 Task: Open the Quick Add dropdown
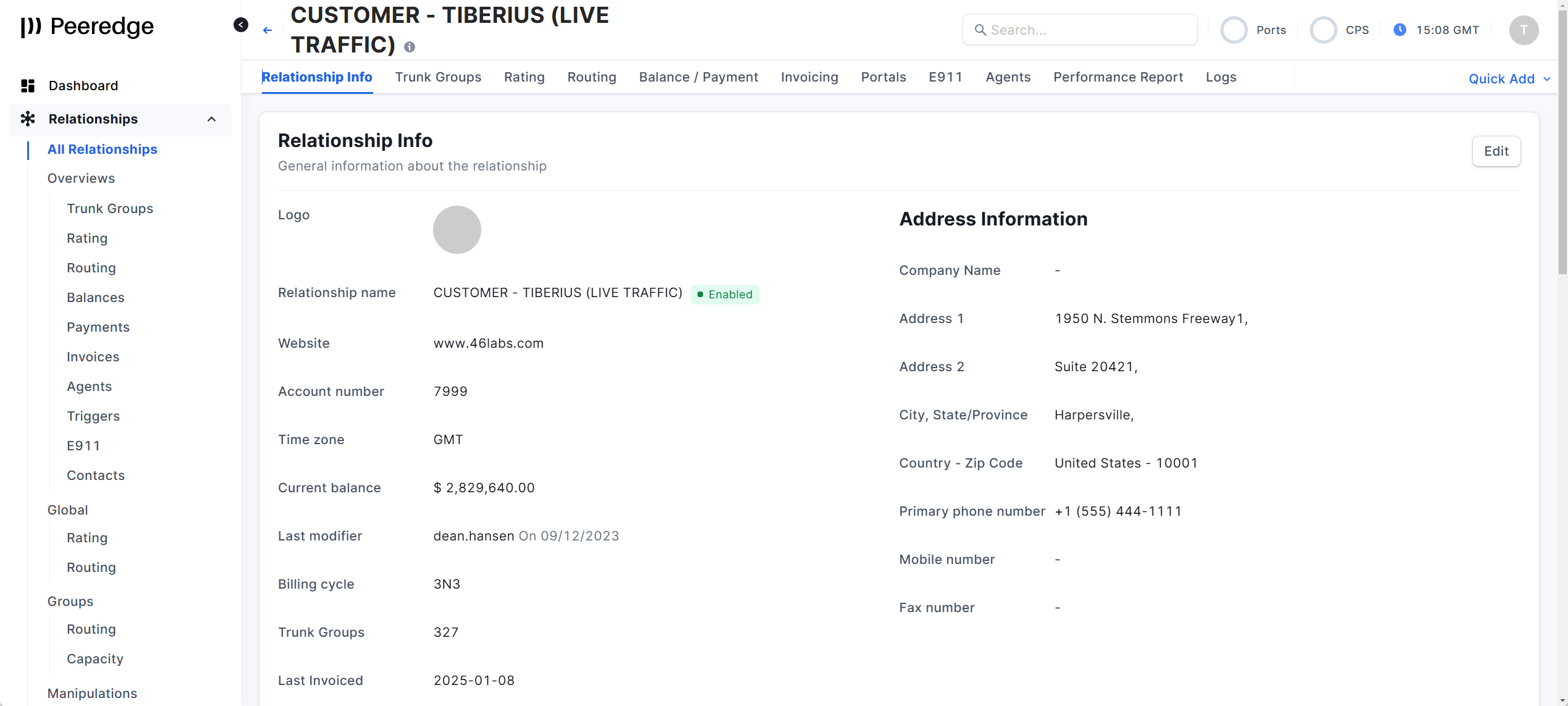1509,79
